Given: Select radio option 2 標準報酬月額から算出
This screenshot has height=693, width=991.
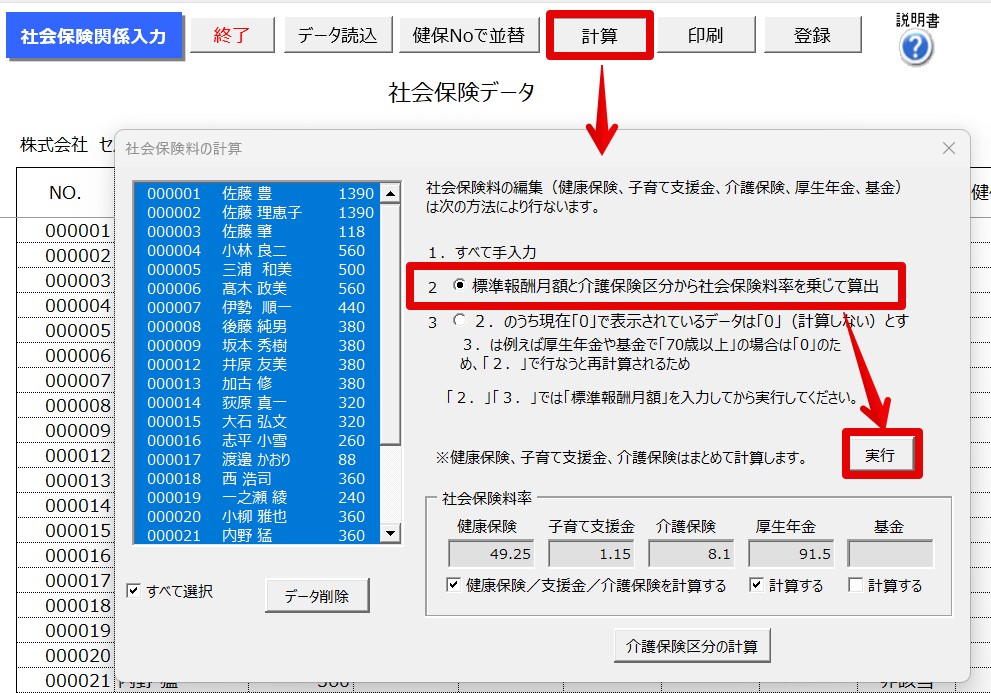Looking at the screenshot, I should 459,285.
